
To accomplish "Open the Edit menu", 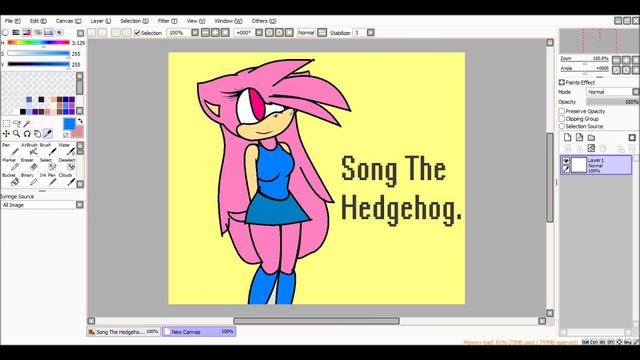I will (38, 21).
